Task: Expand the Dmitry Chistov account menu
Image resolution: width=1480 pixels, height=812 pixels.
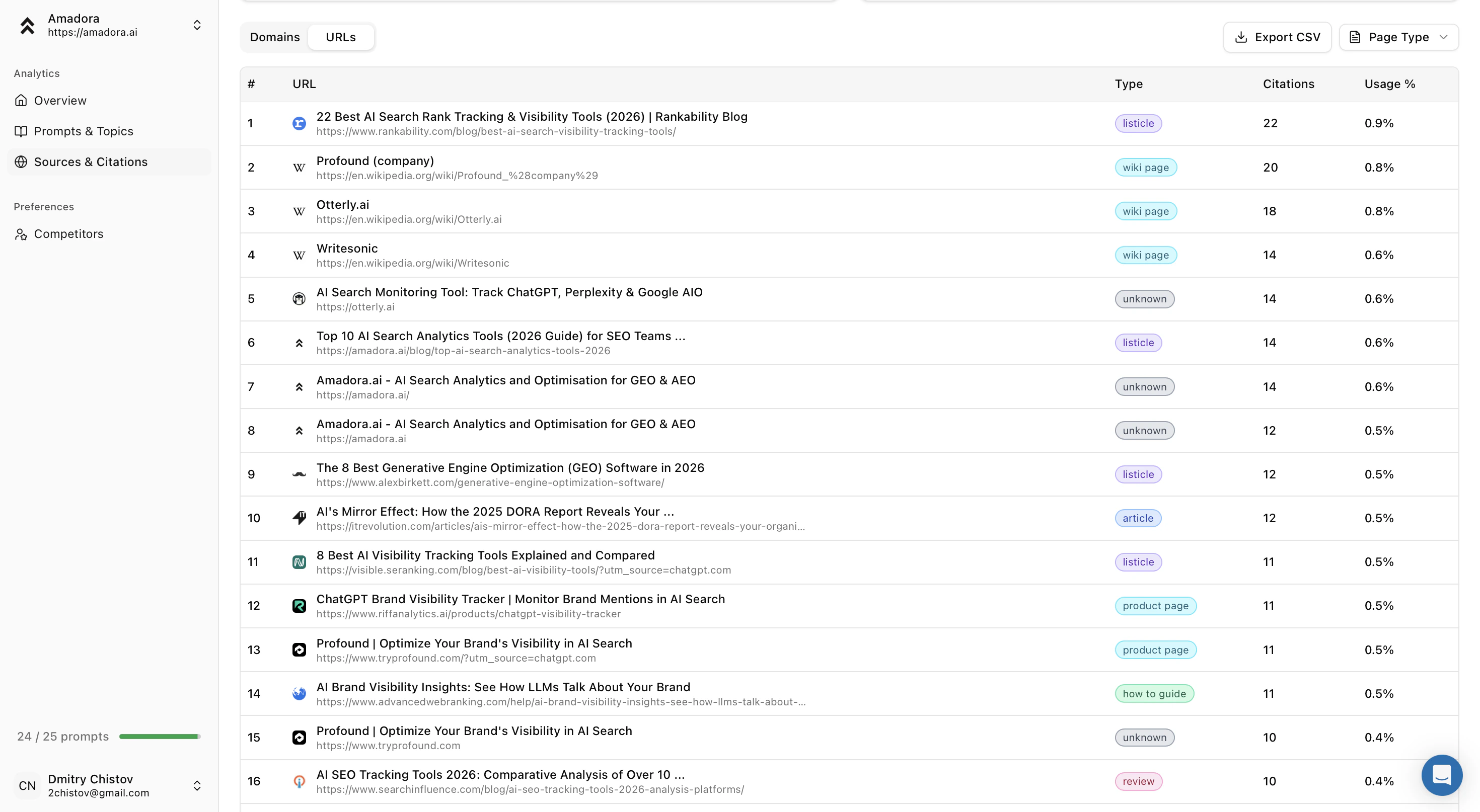Action: (197, 785)
